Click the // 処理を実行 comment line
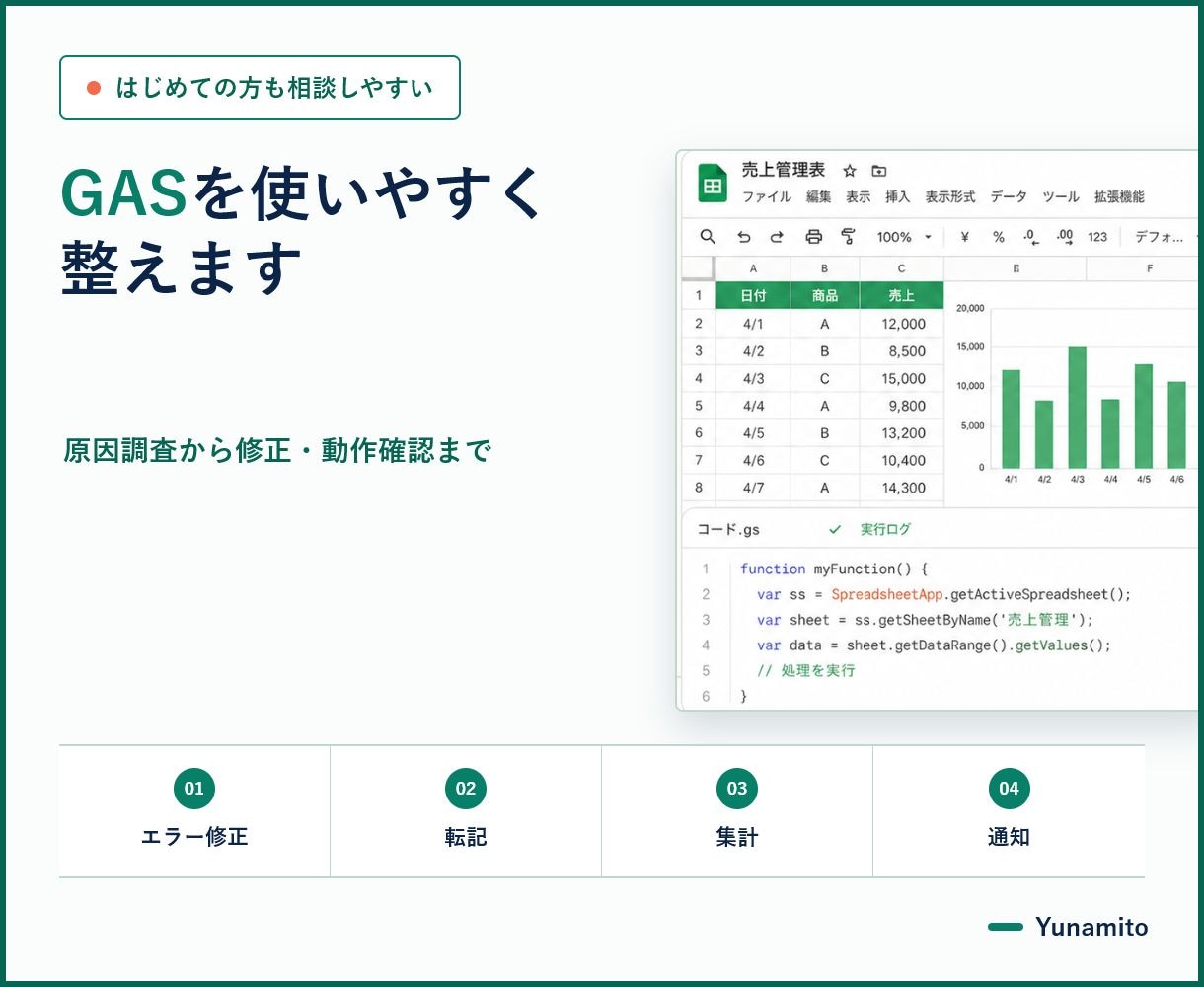Screen dimensions: 1204x987 pos(805,671)
